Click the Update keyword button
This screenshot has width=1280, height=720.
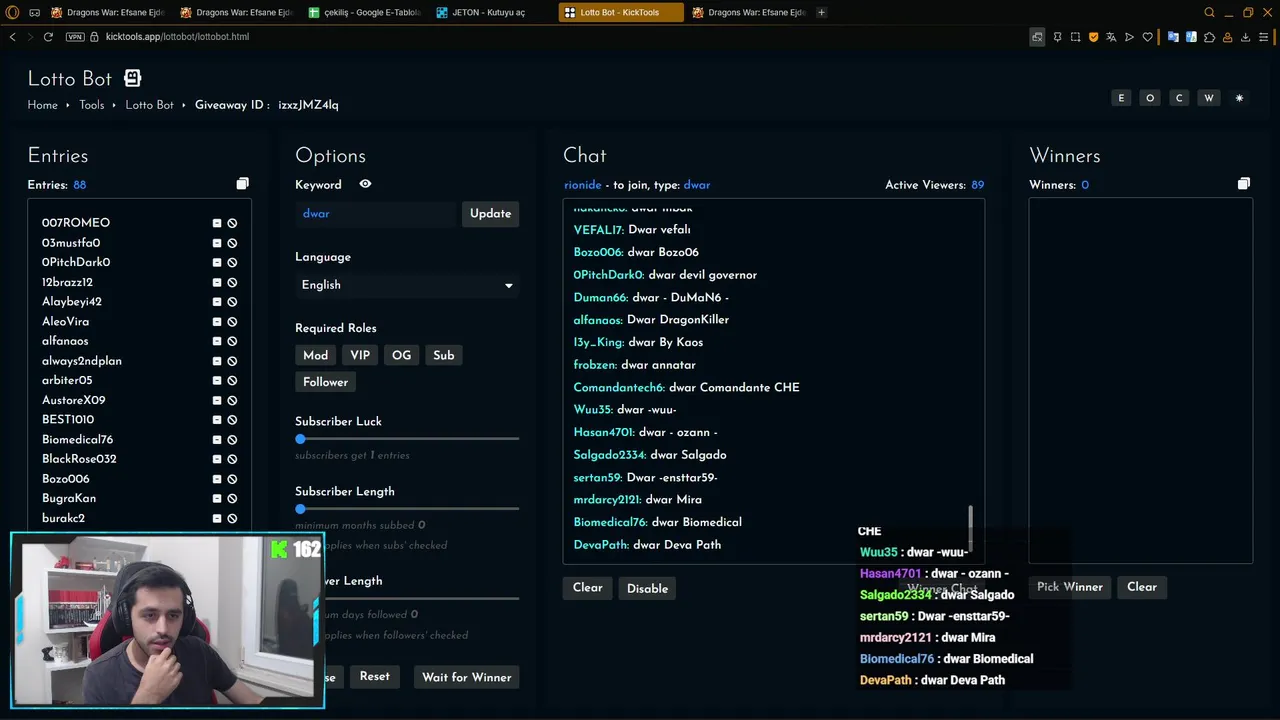[x=490, y=214]
